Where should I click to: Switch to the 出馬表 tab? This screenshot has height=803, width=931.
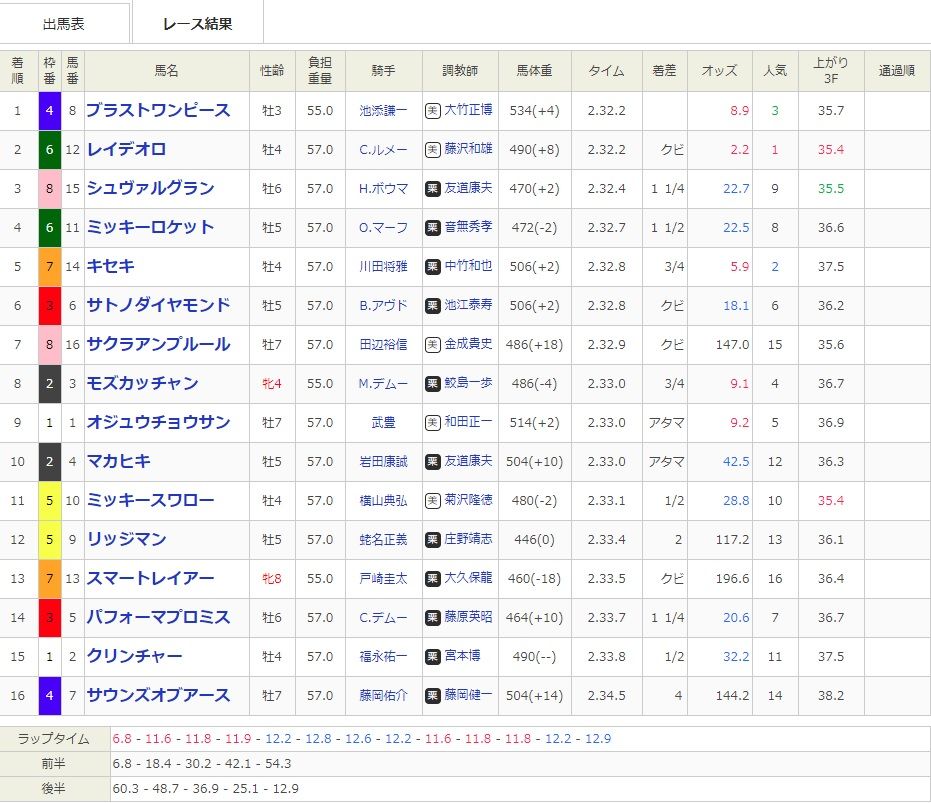click(65, 23)
